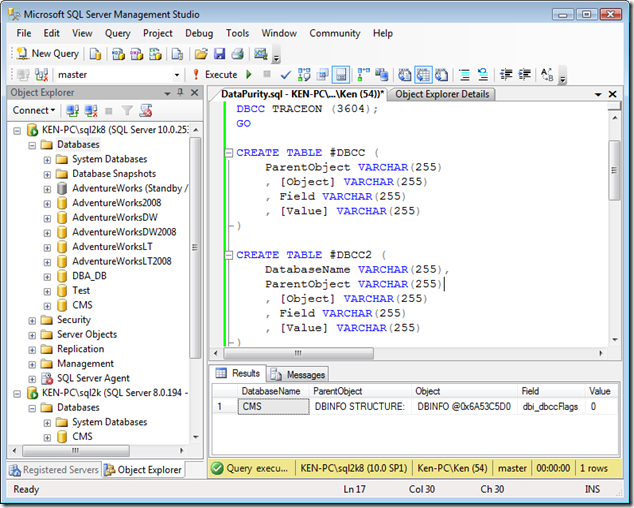The width and height of the screenshot is (634, 508).
Task: Click the green Debug play arrow
Action: [249, 74]
